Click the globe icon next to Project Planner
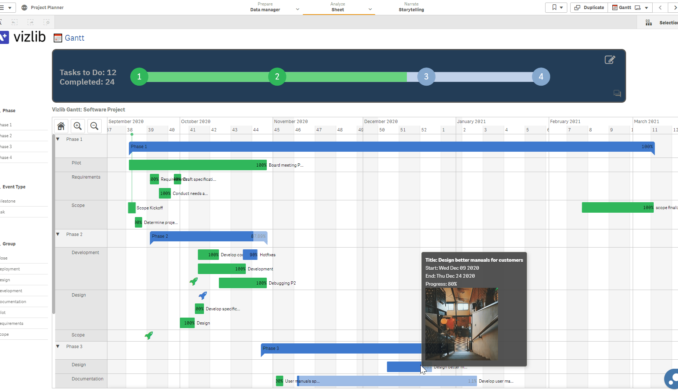Screen dimensions: 678x392 (x=24, y=7)
